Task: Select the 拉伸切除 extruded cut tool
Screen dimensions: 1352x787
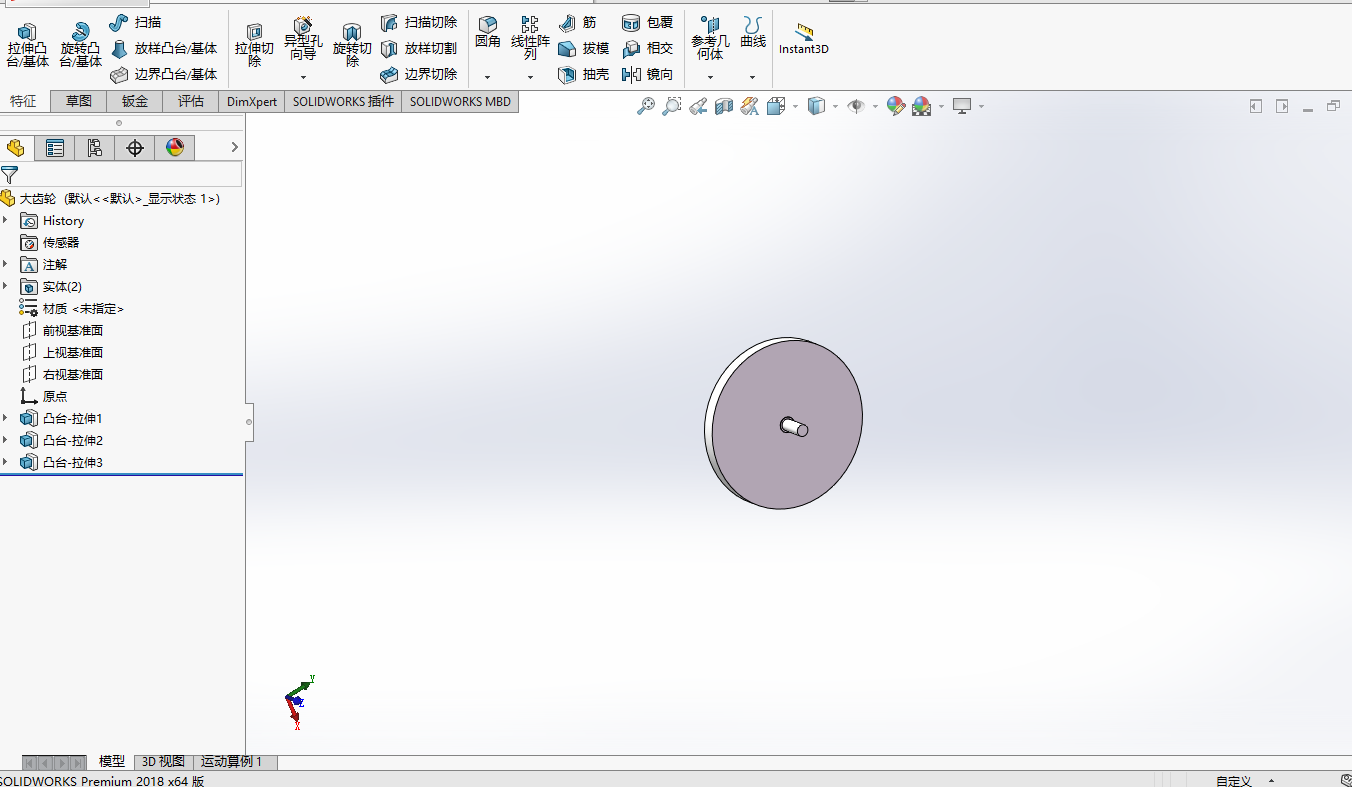Action: click(x=254, y=46)
